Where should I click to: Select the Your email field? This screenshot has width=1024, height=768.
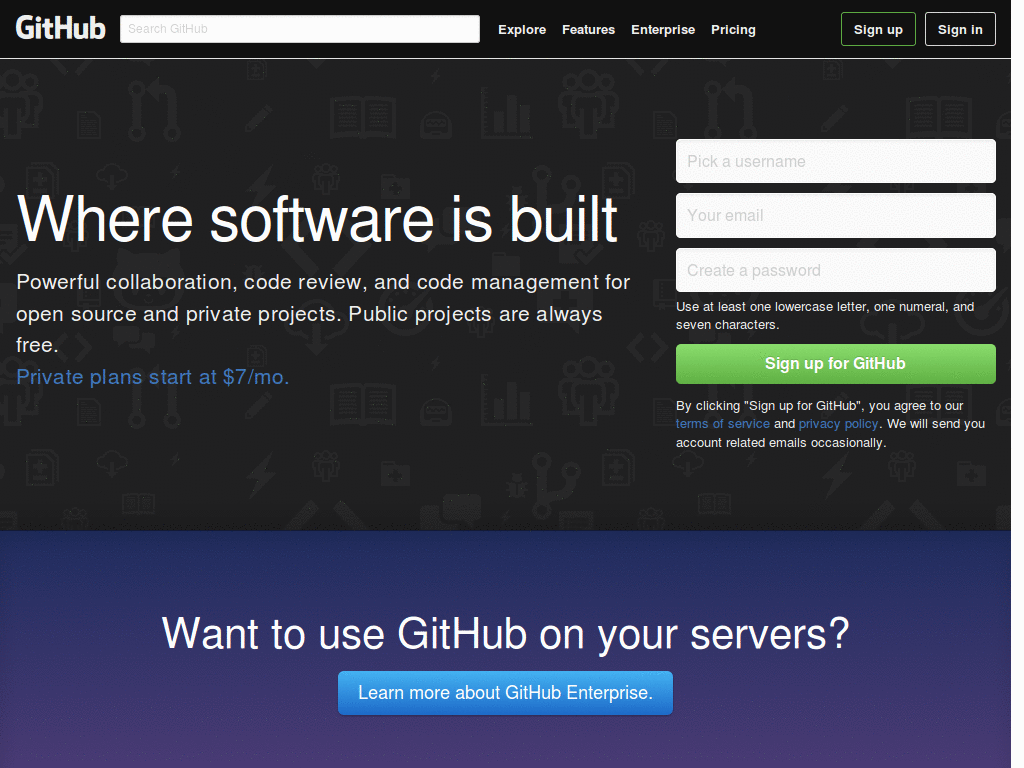pyautogui.click(x=836, y=216)
